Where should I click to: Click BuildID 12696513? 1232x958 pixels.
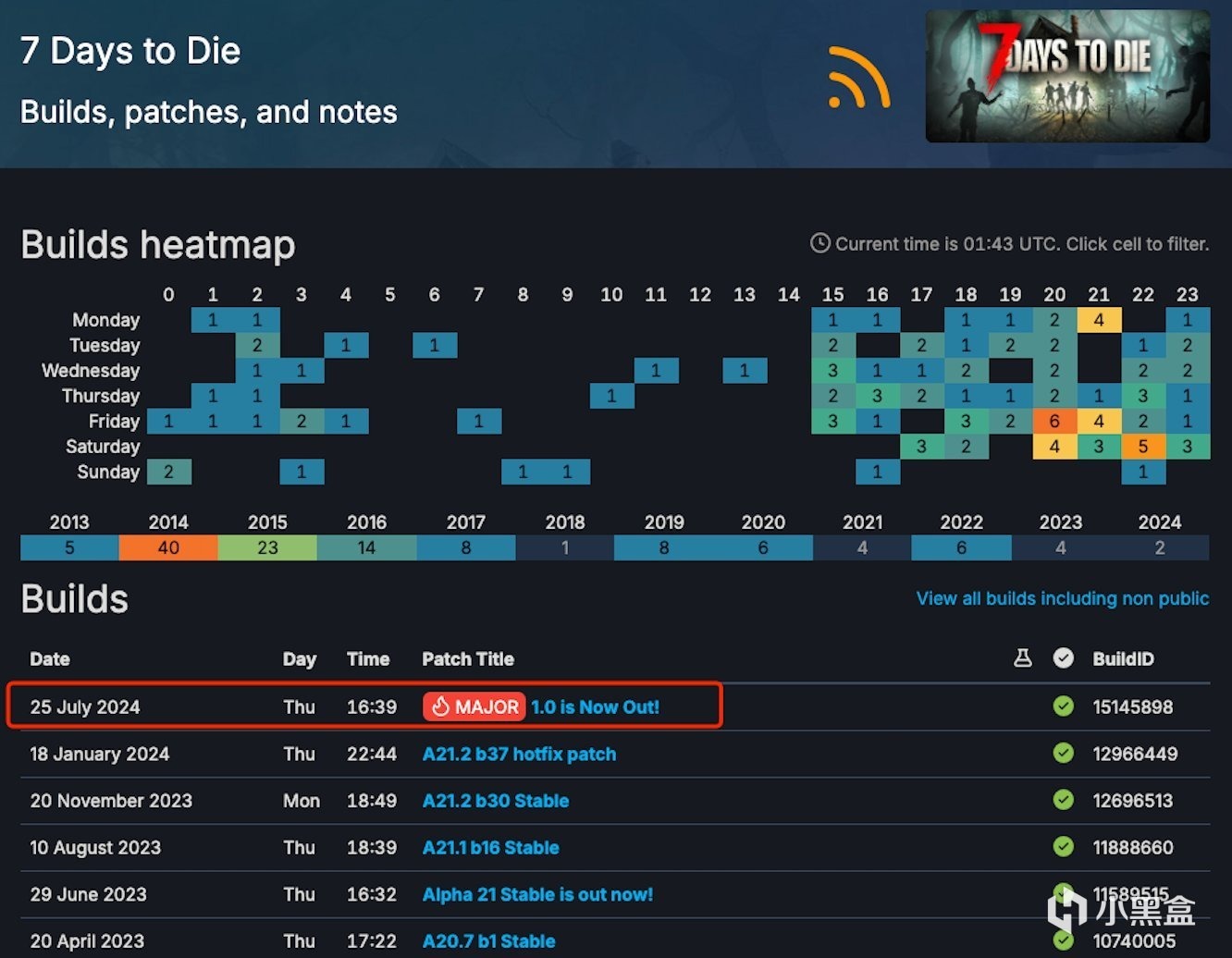click(x=1133, y=801)
